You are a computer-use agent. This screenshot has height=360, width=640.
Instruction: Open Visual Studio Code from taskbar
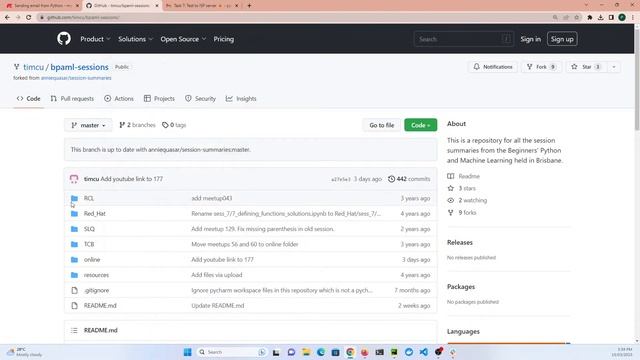pos(424,352)
